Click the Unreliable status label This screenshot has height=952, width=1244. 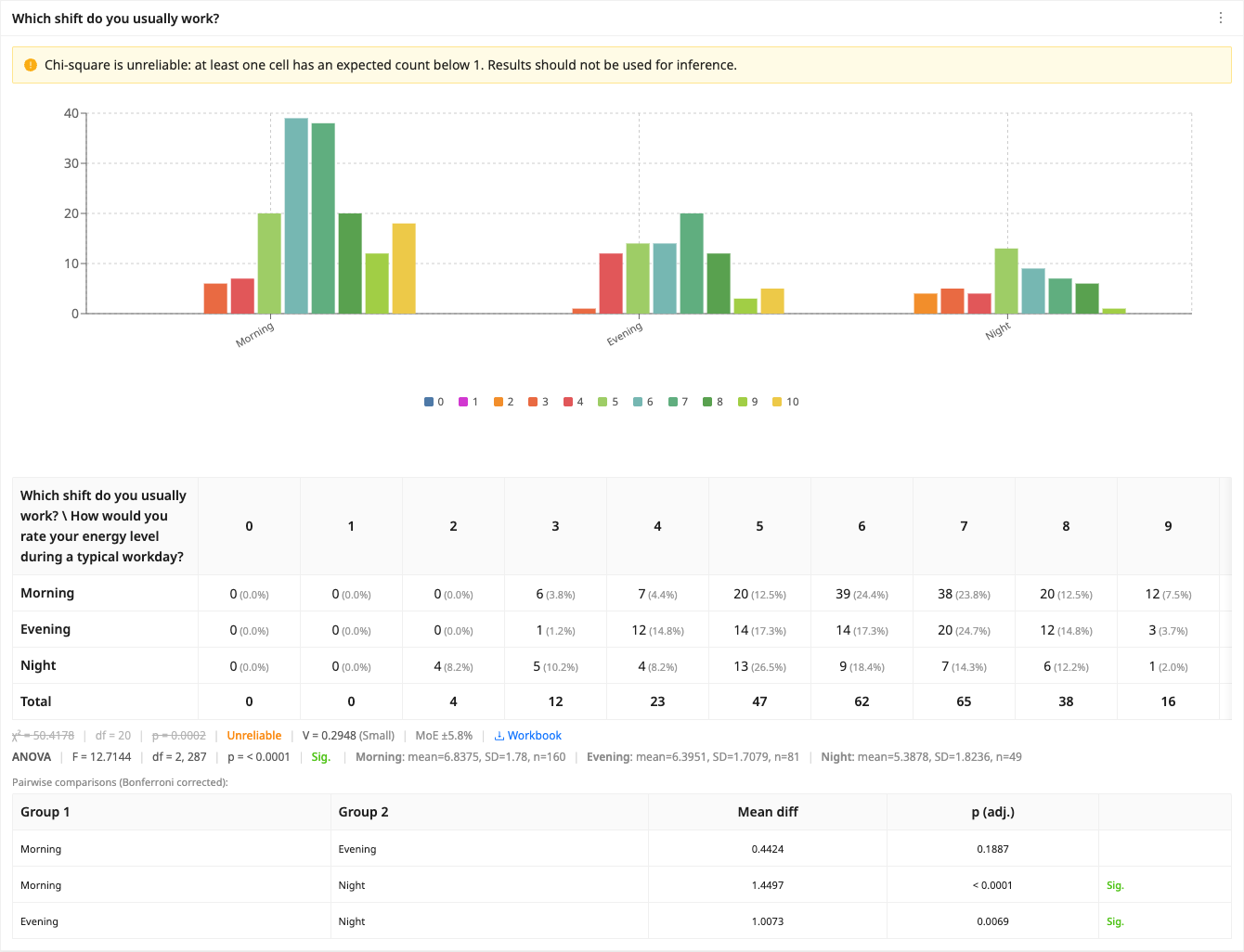pos(253,736)
